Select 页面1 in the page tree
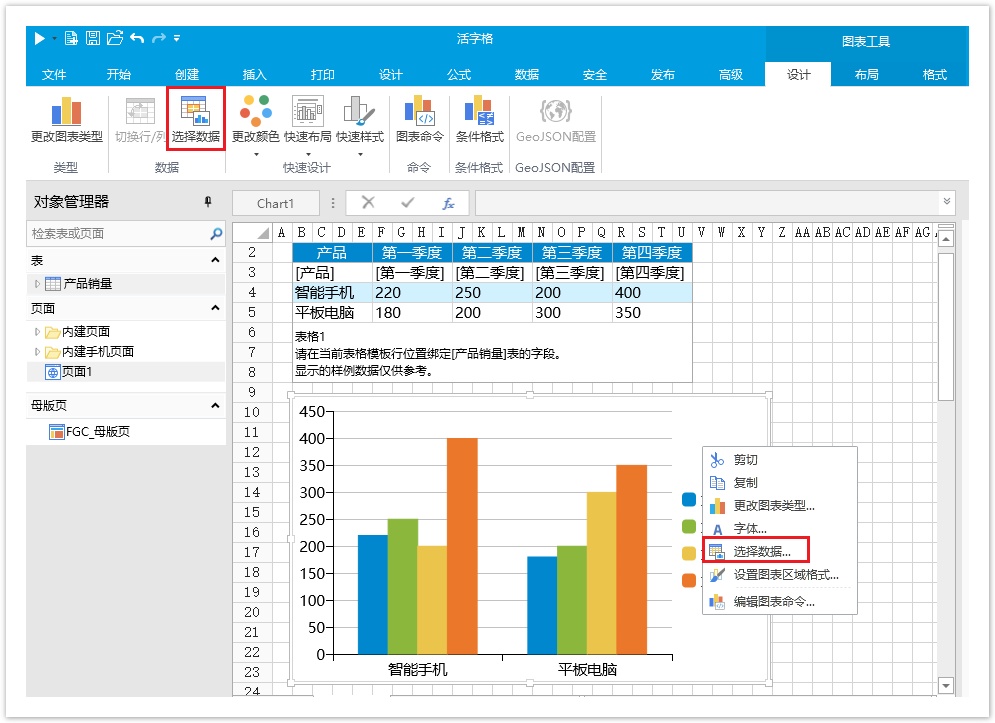The image size is (995, 723). coord(77,372)
